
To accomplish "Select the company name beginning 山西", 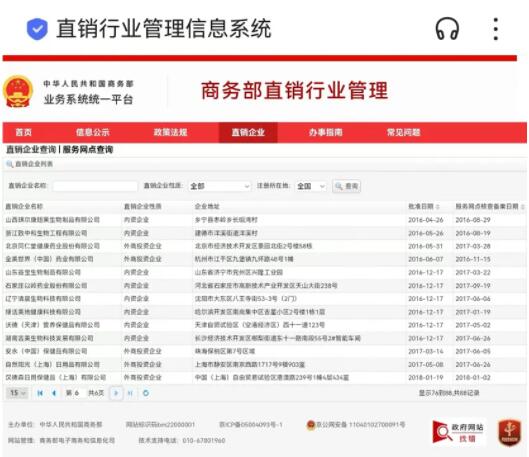I will pos(52,220).
